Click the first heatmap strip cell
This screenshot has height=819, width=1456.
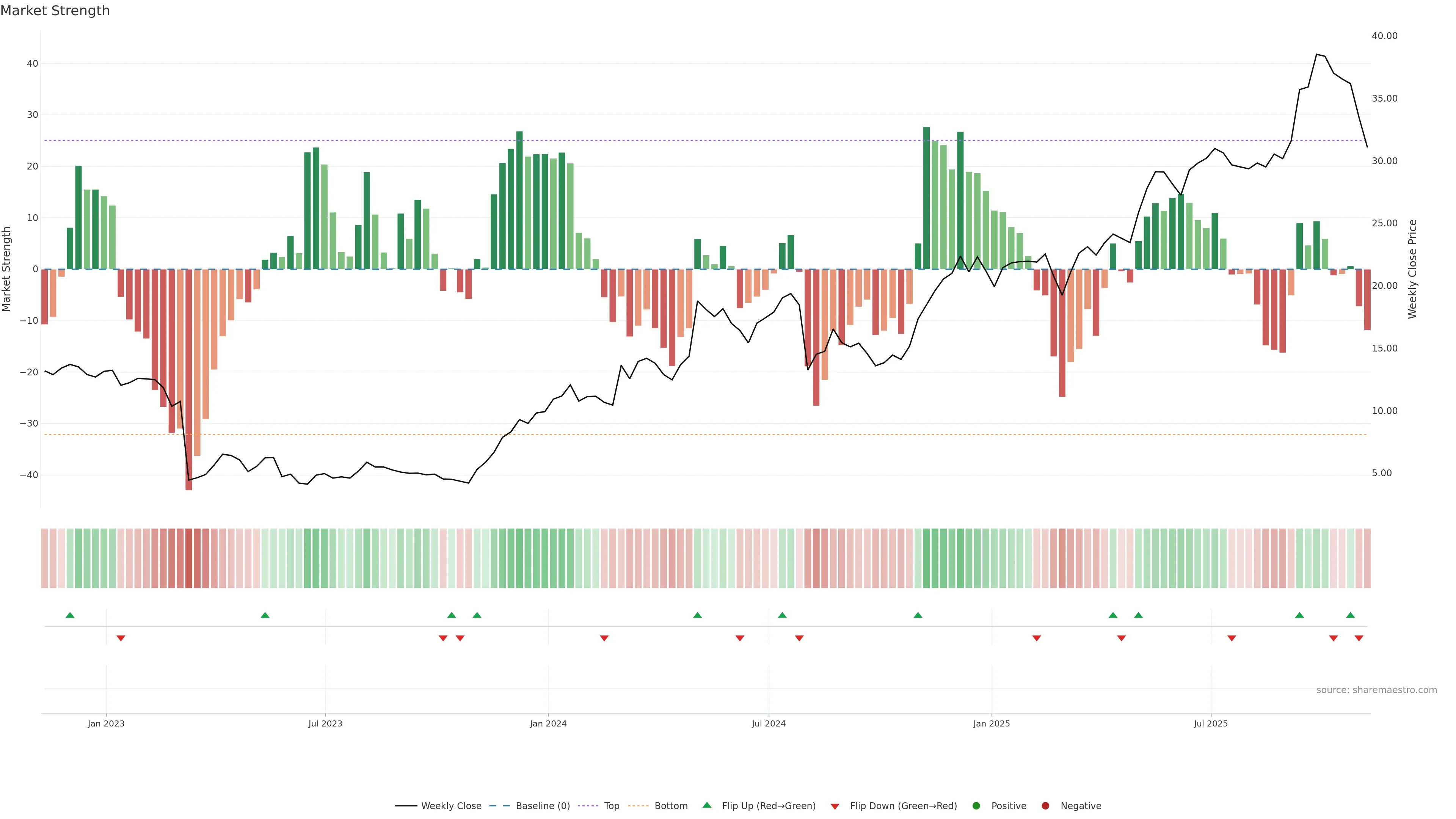(45, 558)
